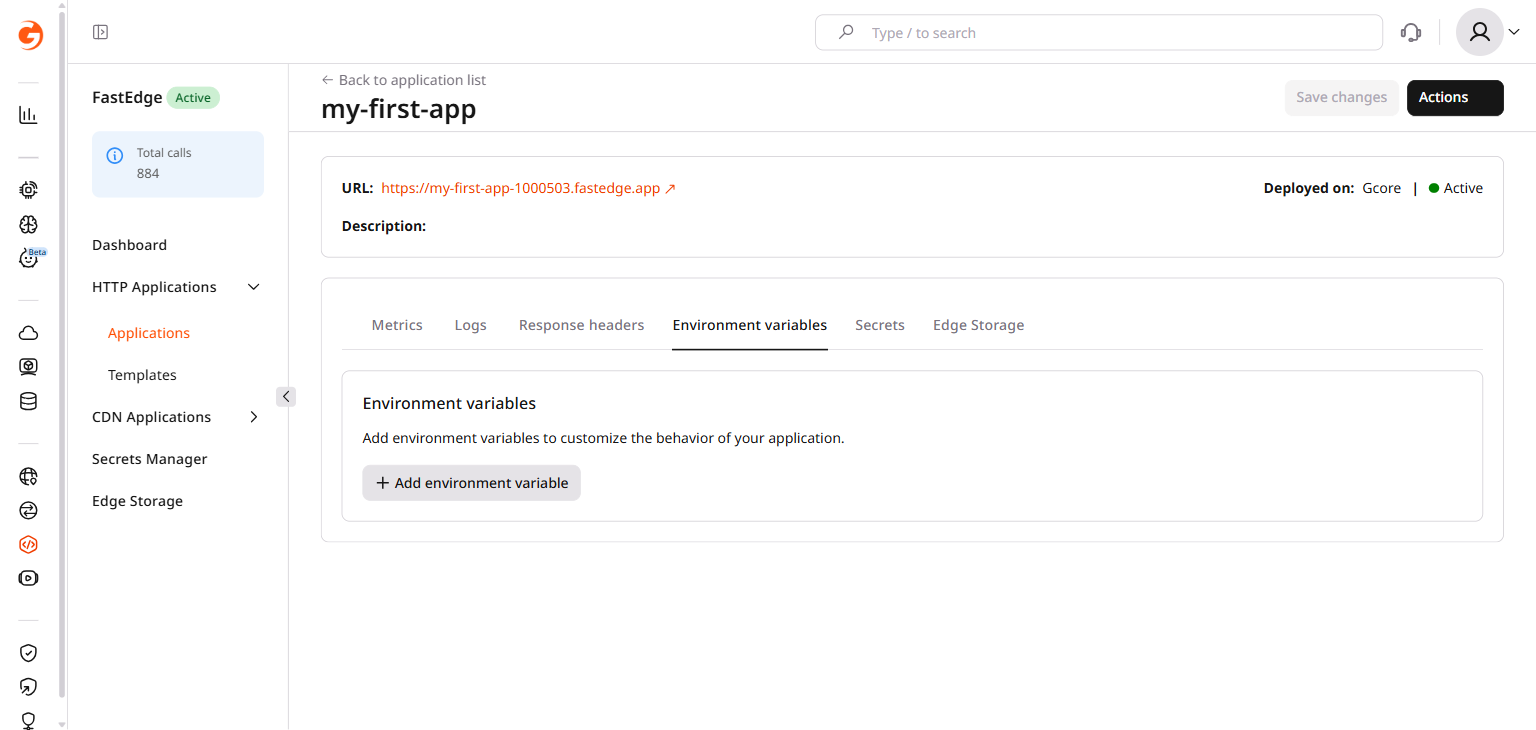This screenshot has width=1536, height=730.
Task: Collapse the HTTP Applications chevron
Action: tap(254, 287)
